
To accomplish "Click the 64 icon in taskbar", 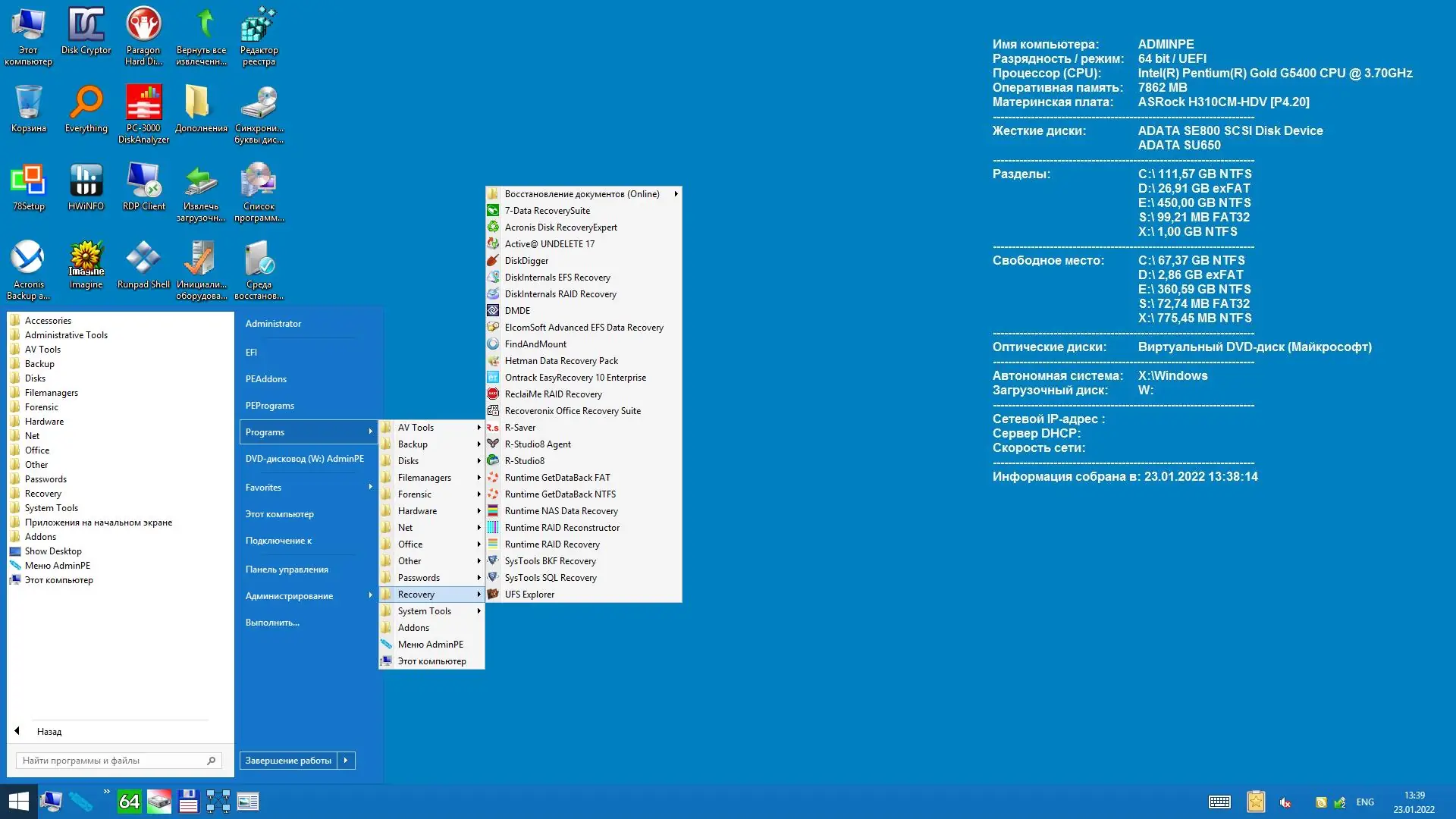I will point(129,802).
